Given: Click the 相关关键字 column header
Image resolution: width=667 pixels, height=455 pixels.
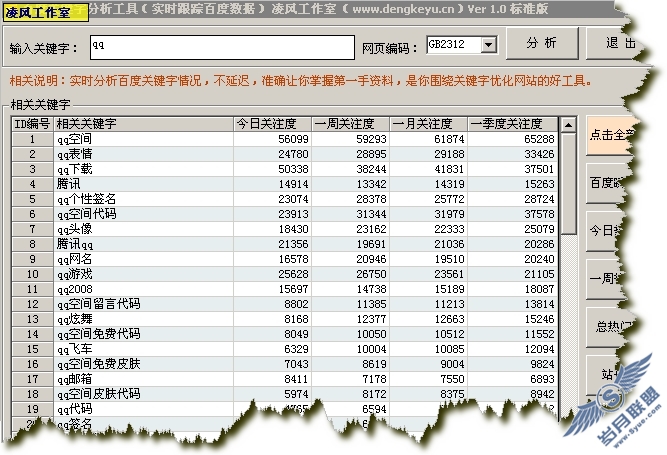Looking at the screenshot, I should 143,124.
